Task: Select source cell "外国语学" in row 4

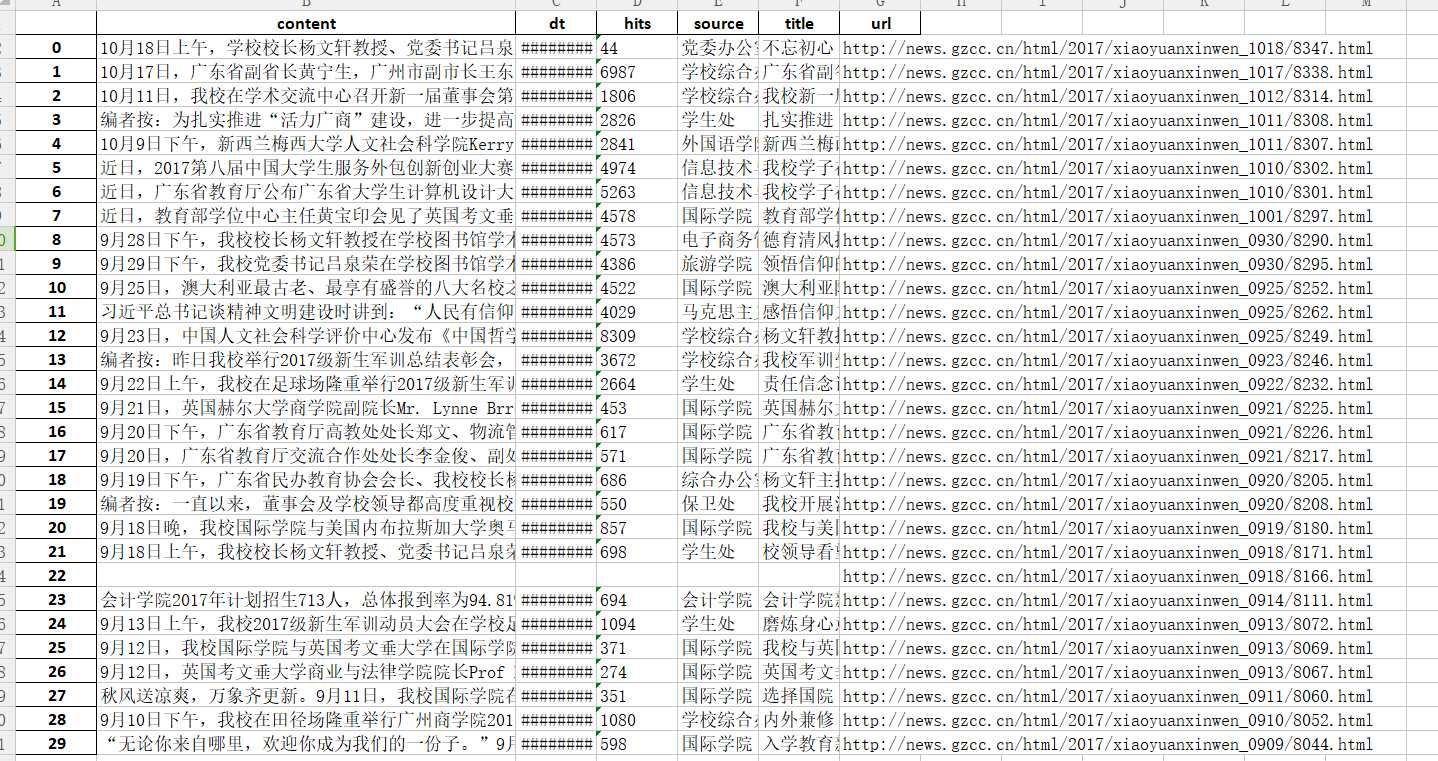Action: (718, 143)
